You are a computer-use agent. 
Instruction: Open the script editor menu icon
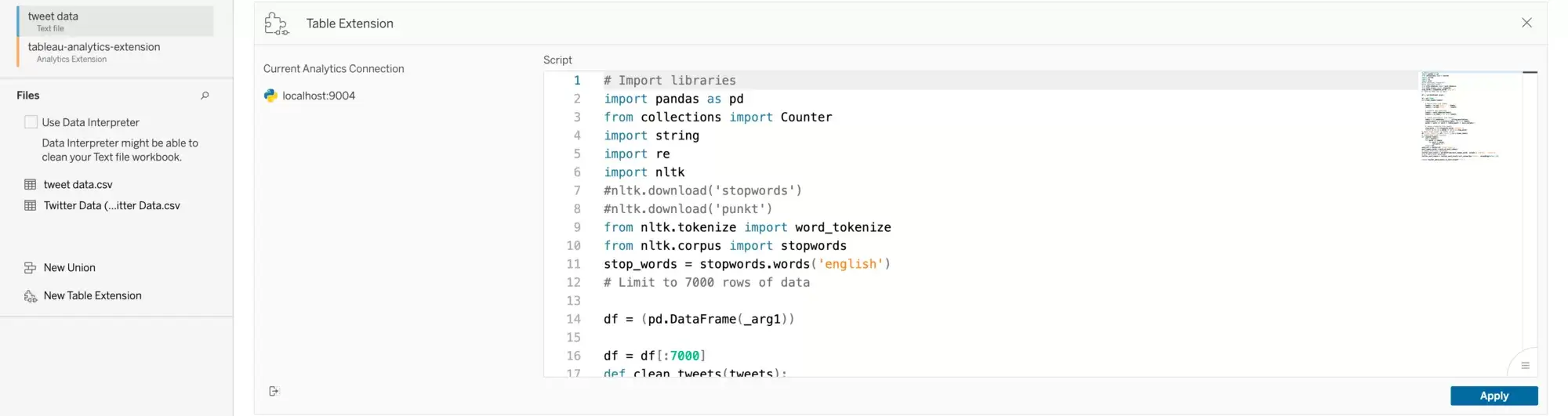coord(1525,365)
